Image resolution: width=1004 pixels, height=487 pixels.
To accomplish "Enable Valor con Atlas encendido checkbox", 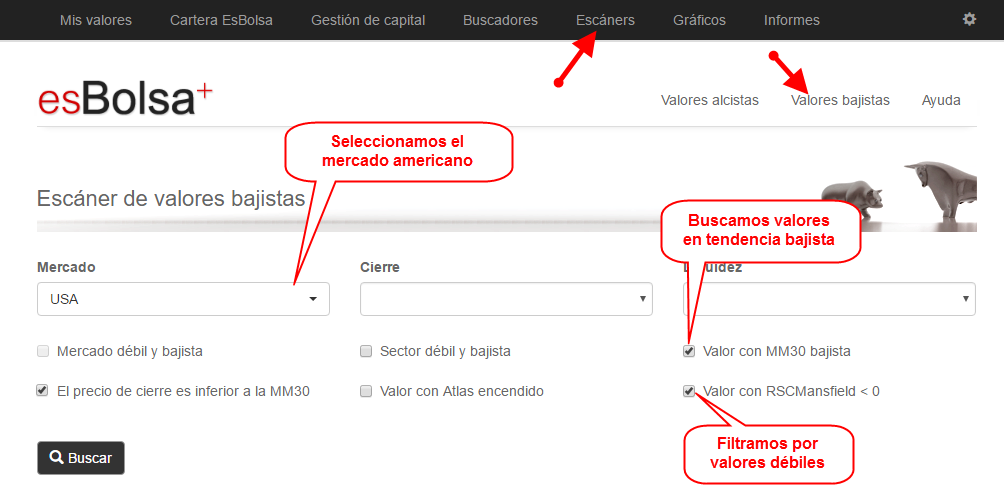I will coord(366,391).
